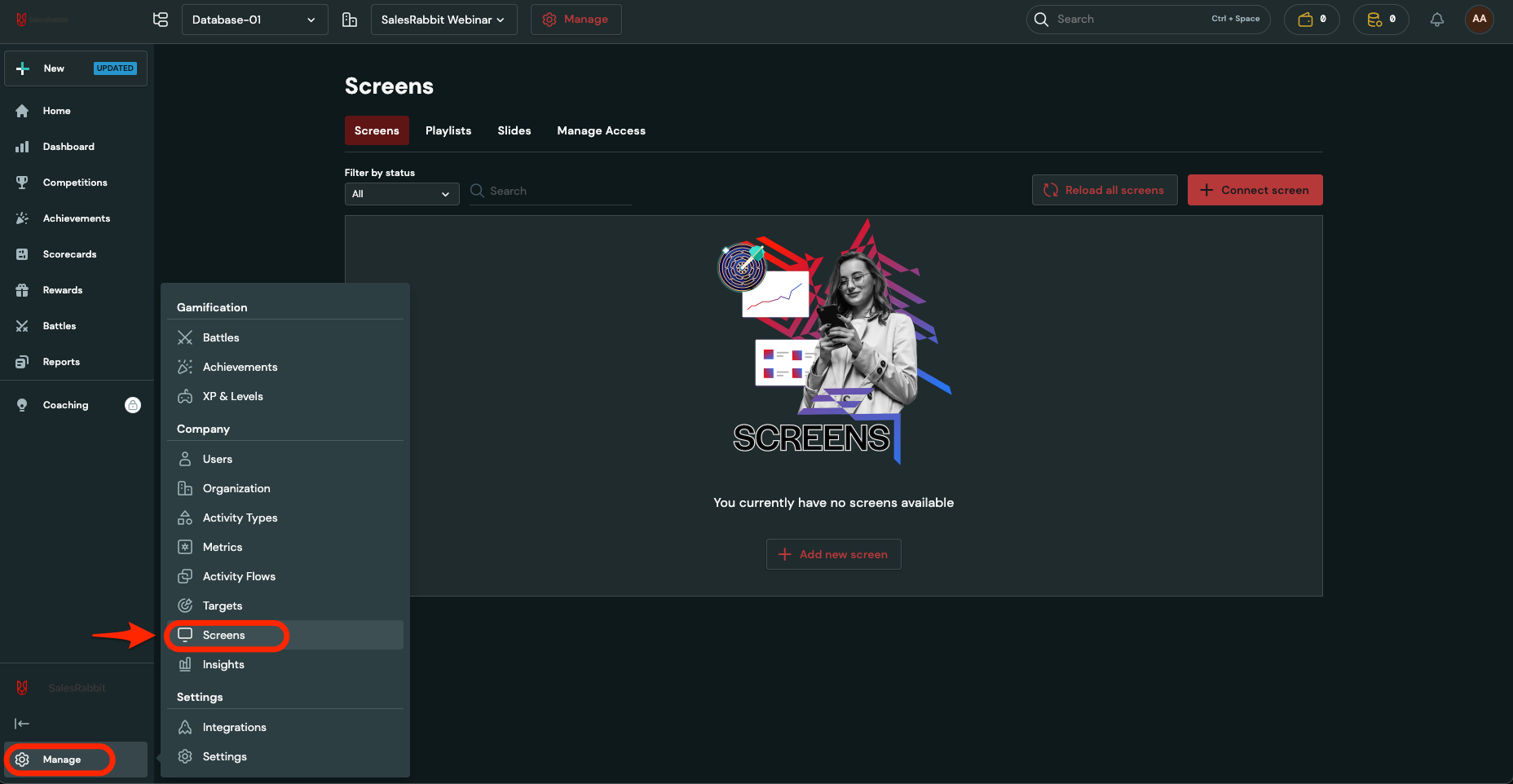
Task: Open the SalesRabbit Webinar dropdown
Action: click(x=443, y=20)
